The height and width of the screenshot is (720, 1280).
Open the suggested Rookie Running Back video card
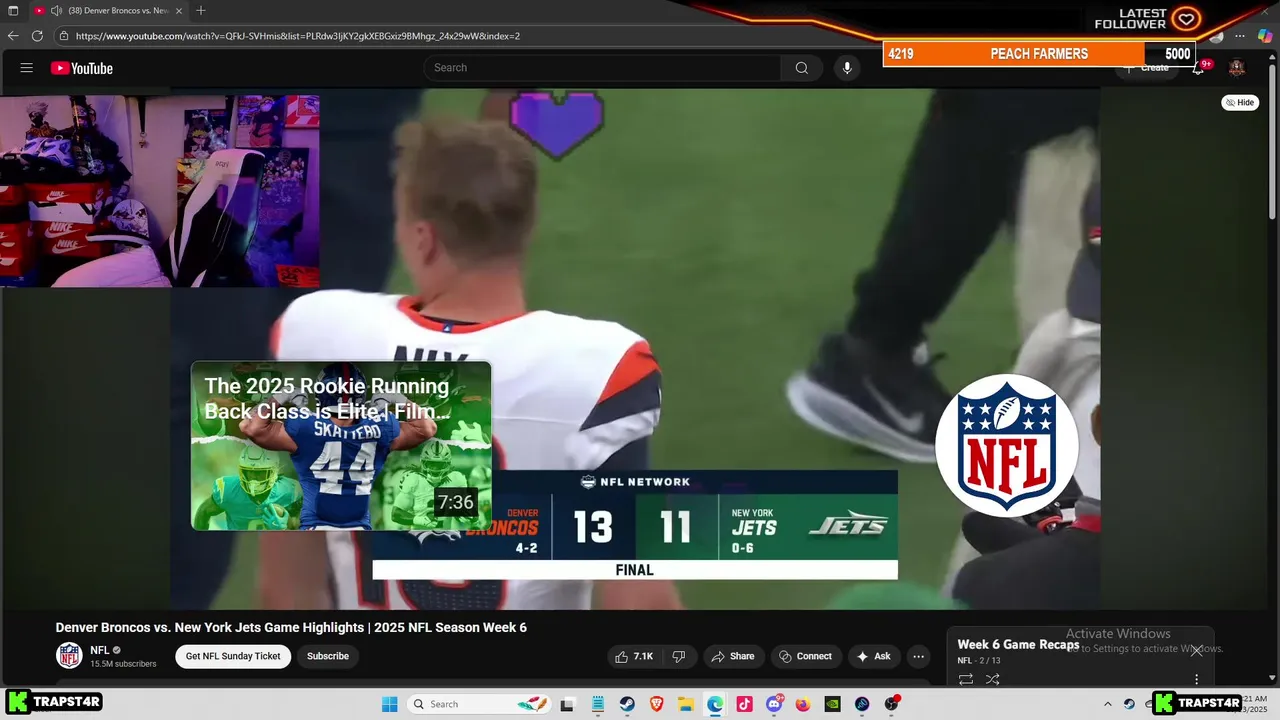341,445
